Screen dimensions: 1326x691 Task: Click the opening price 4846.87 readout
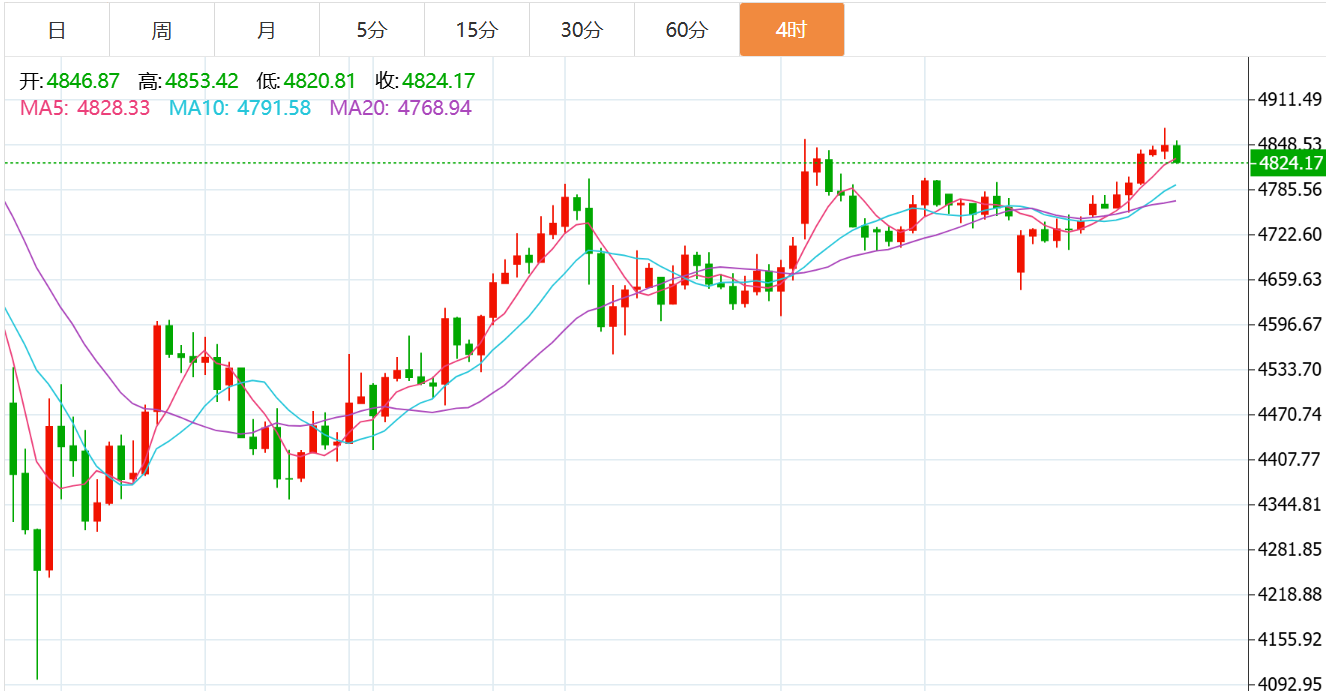(x=83, y=81)
